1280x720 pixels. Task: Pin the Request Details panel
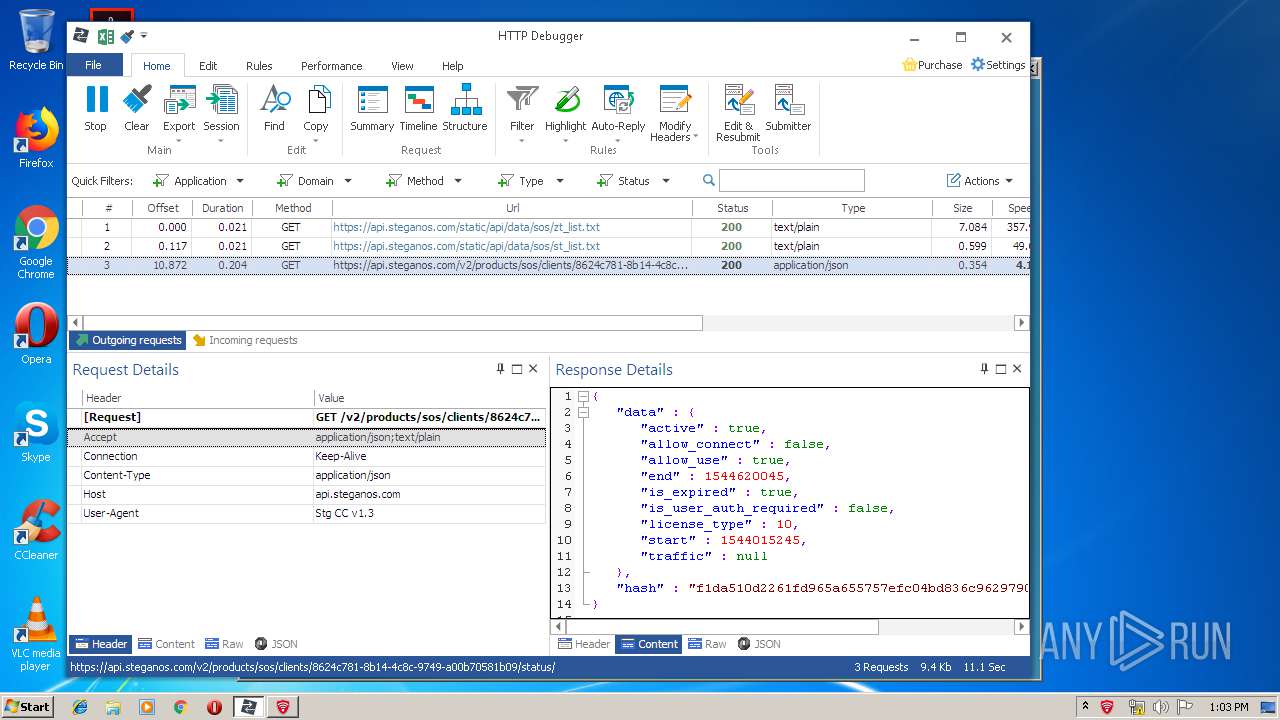501,369
